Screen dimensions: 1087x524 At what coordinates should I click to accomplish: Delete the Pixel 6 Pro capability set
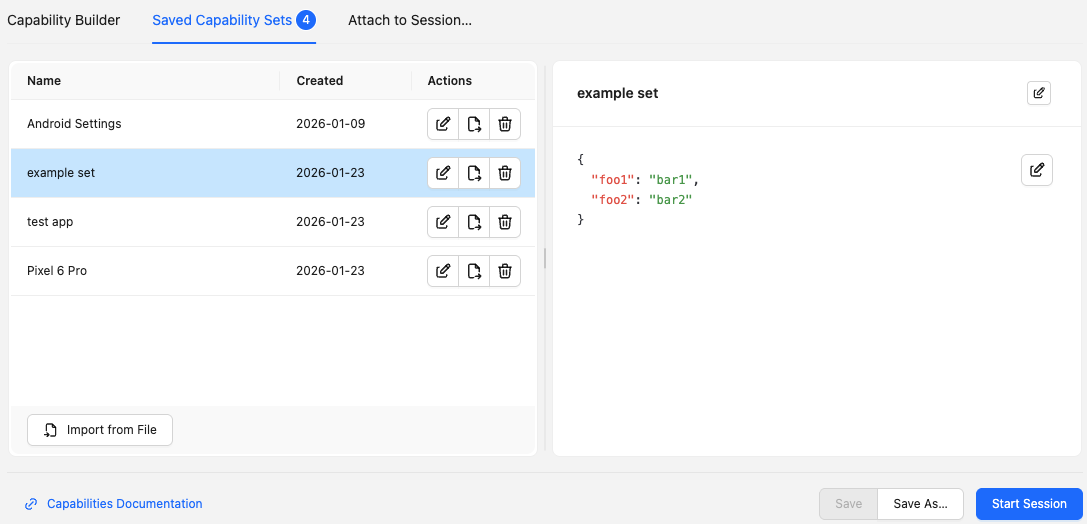(505, 271)
